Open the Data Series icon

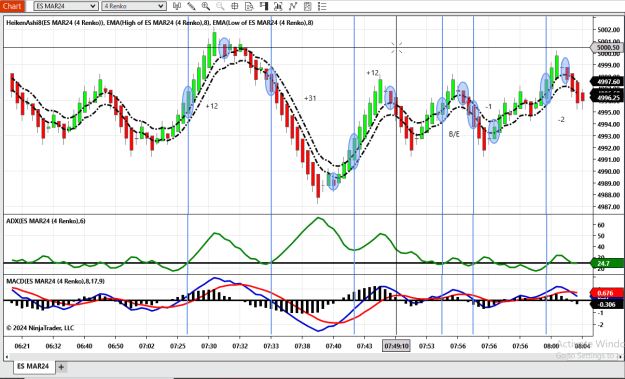coord(278,6)
